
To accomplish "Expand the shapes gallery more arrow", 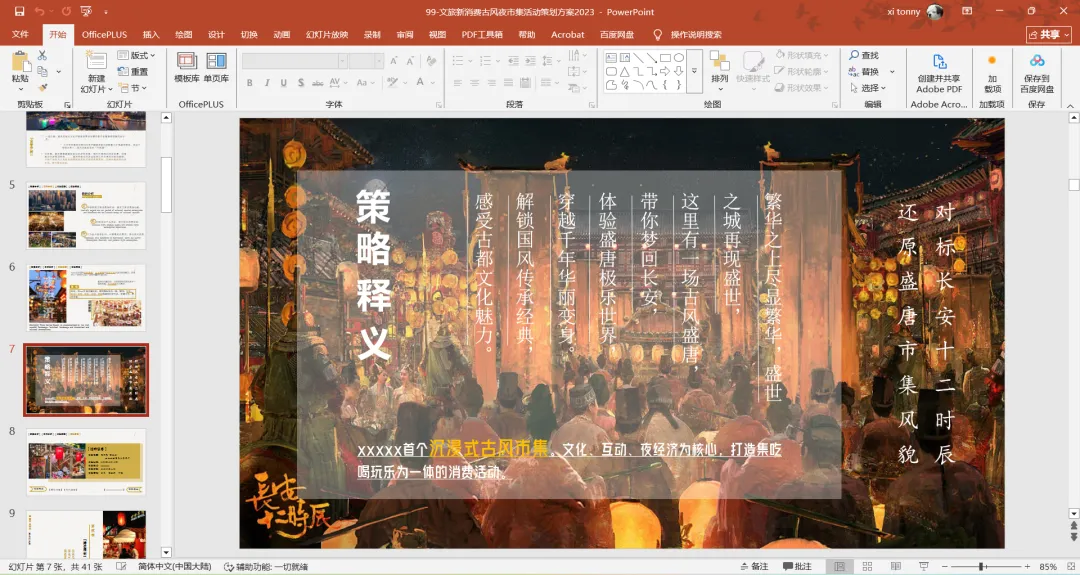I will [x=694, y=71].
